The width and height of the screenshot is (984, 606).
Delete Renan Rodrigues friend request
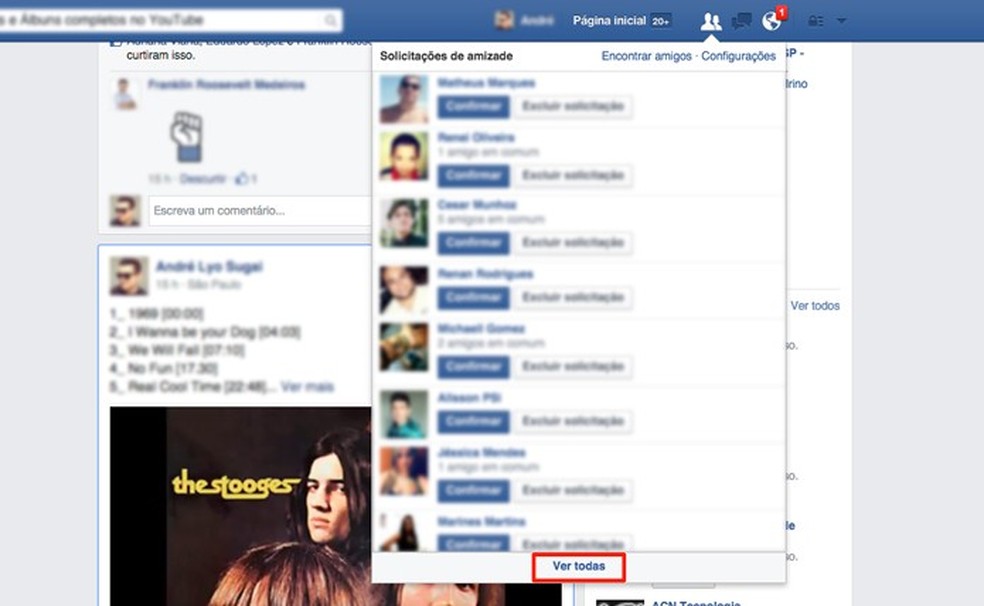click(573, 297)
